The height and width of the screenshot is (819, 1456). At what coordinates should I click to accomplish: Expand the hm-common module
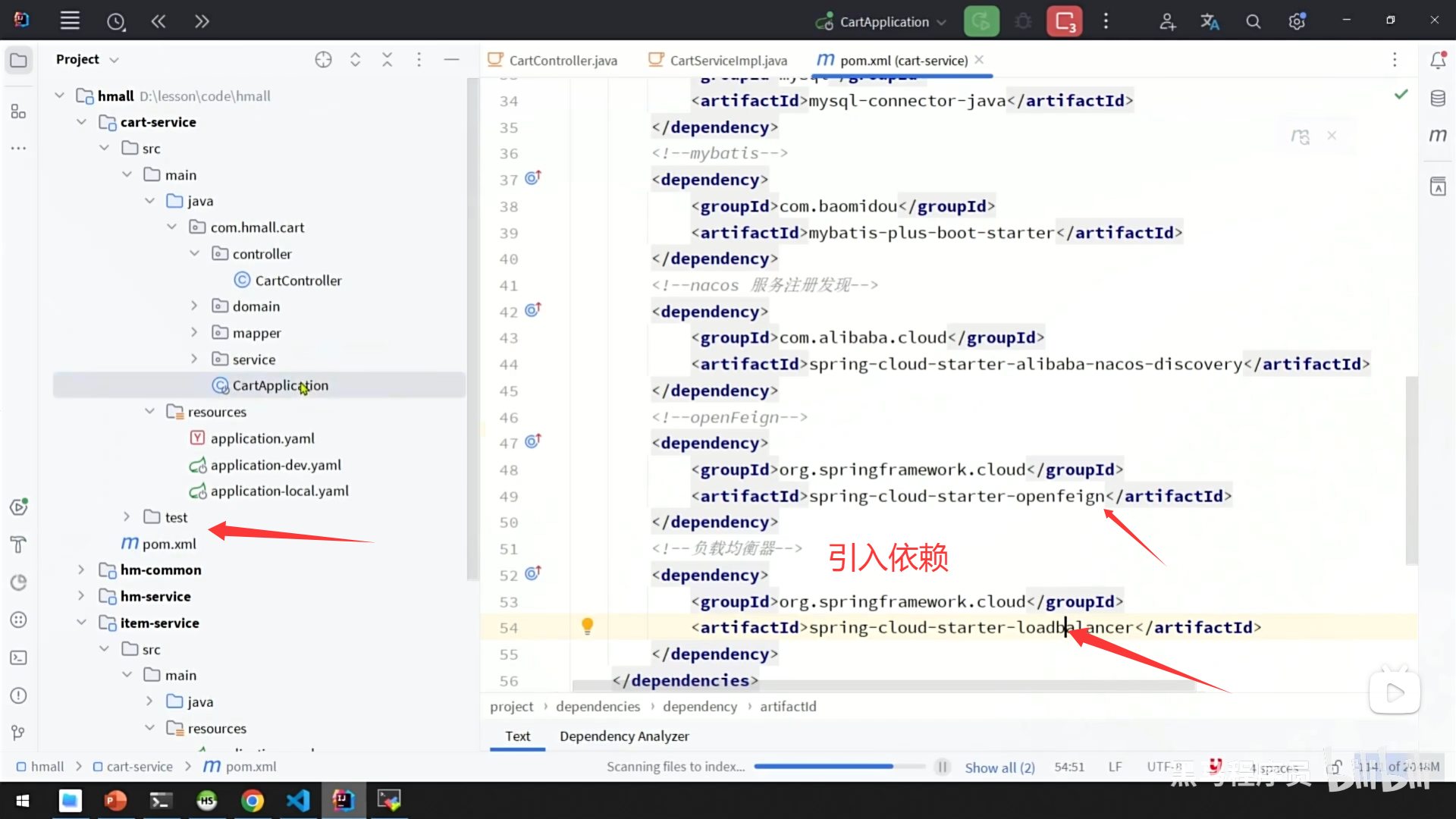pos(81,570)
